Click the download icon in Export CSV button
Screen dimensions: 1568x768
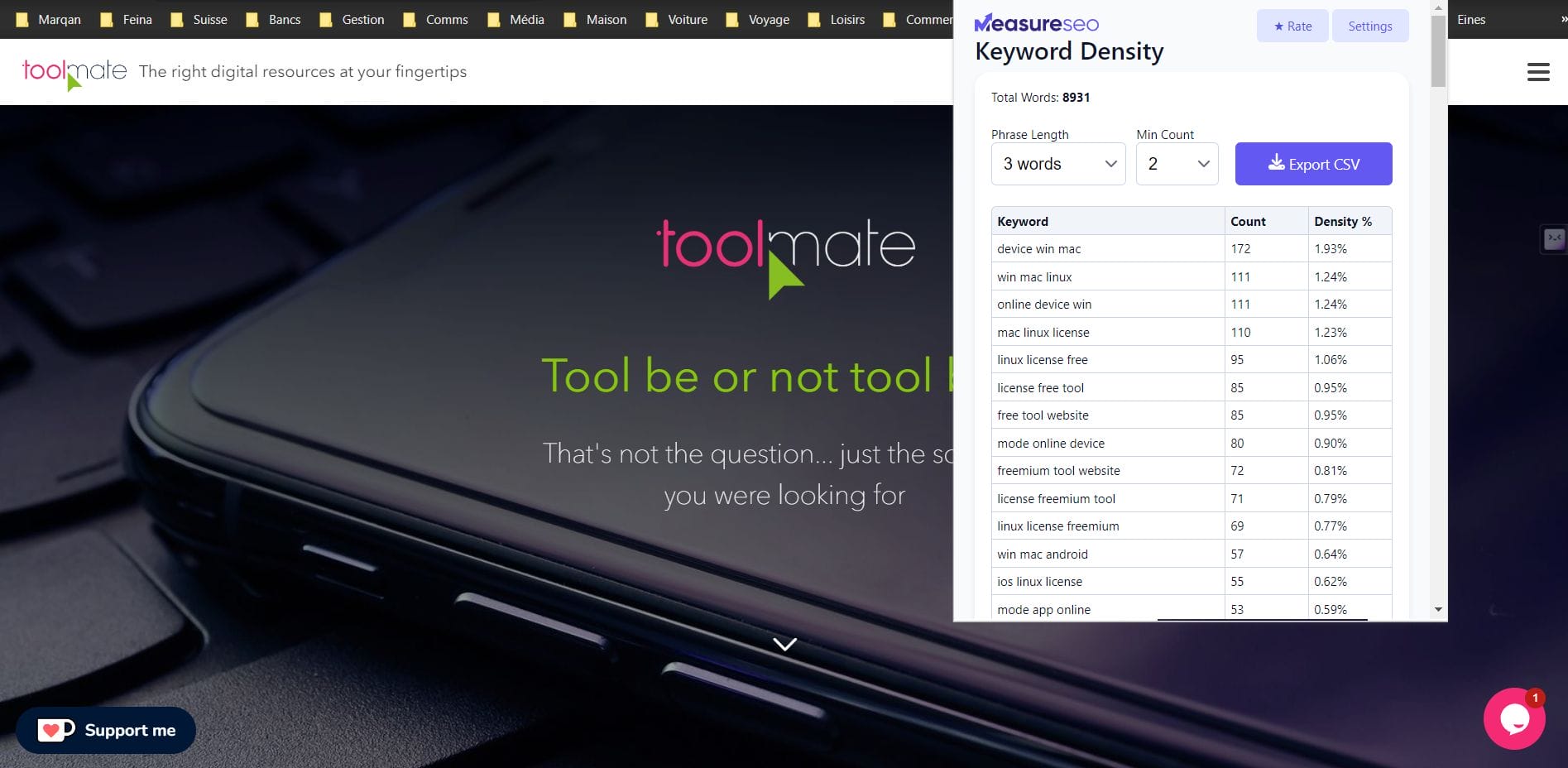pyautogui.click(x=1277, y=163)
